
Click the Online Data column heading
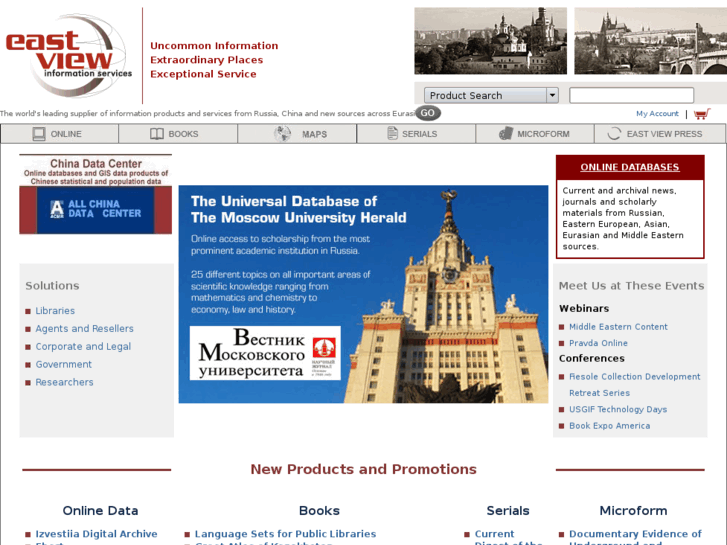pos(100,511)
